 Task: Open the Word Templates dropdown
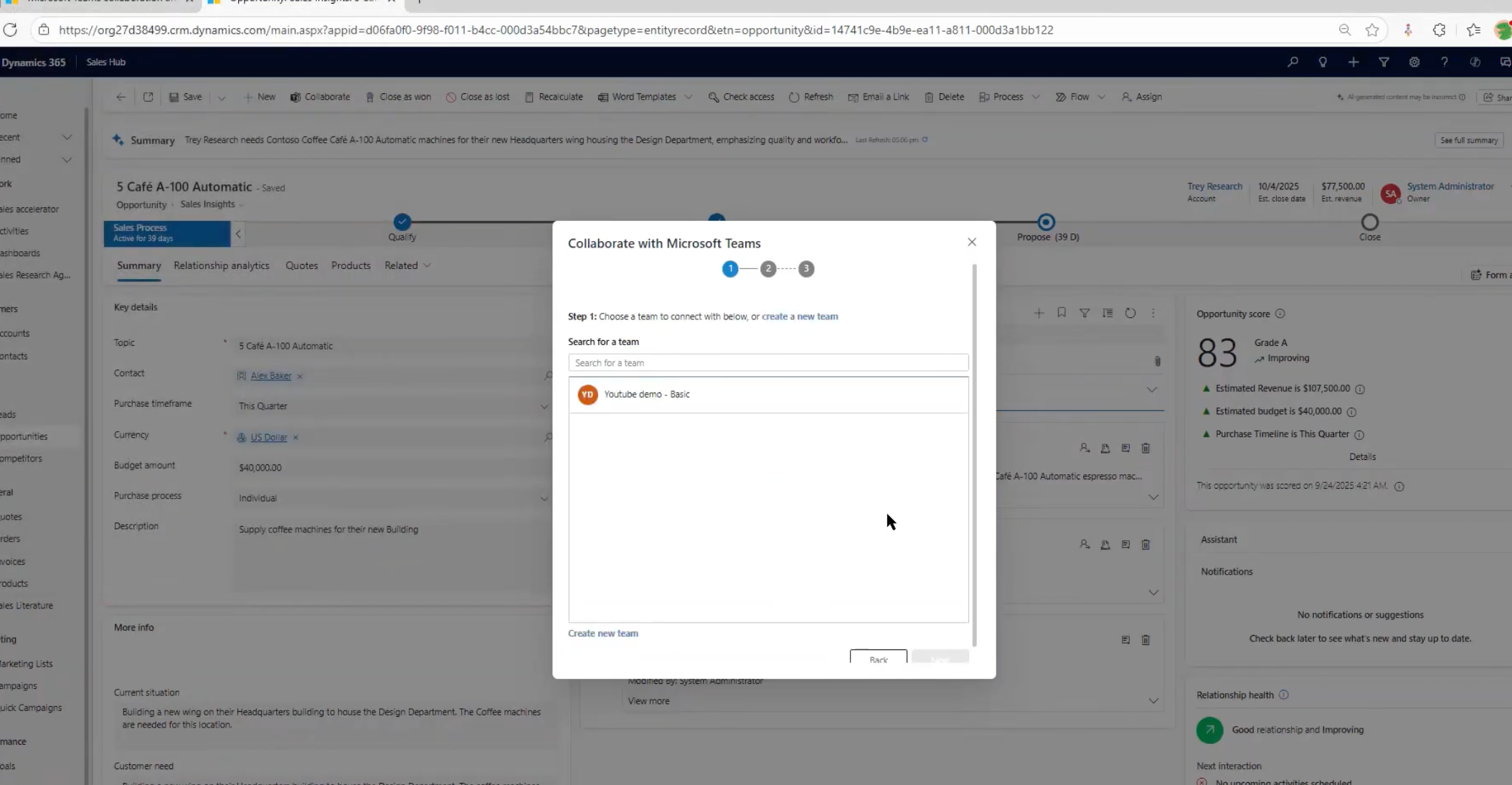(x=689, y=98)
